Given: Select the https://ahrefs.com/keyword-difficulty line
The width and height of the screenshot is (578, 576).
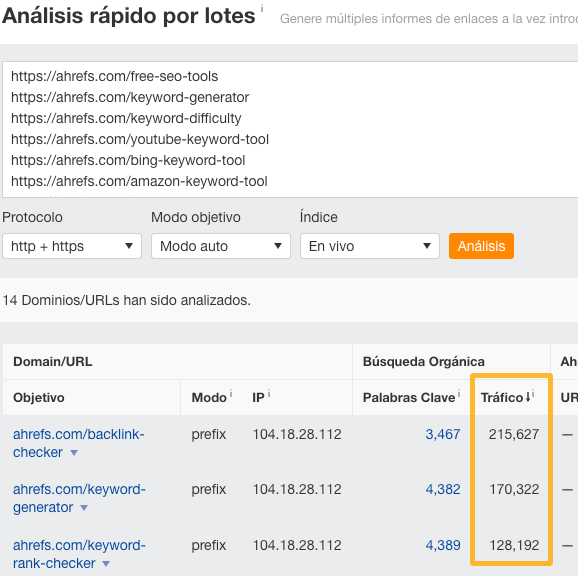Looking at the screenshot, I should [126, 118].
